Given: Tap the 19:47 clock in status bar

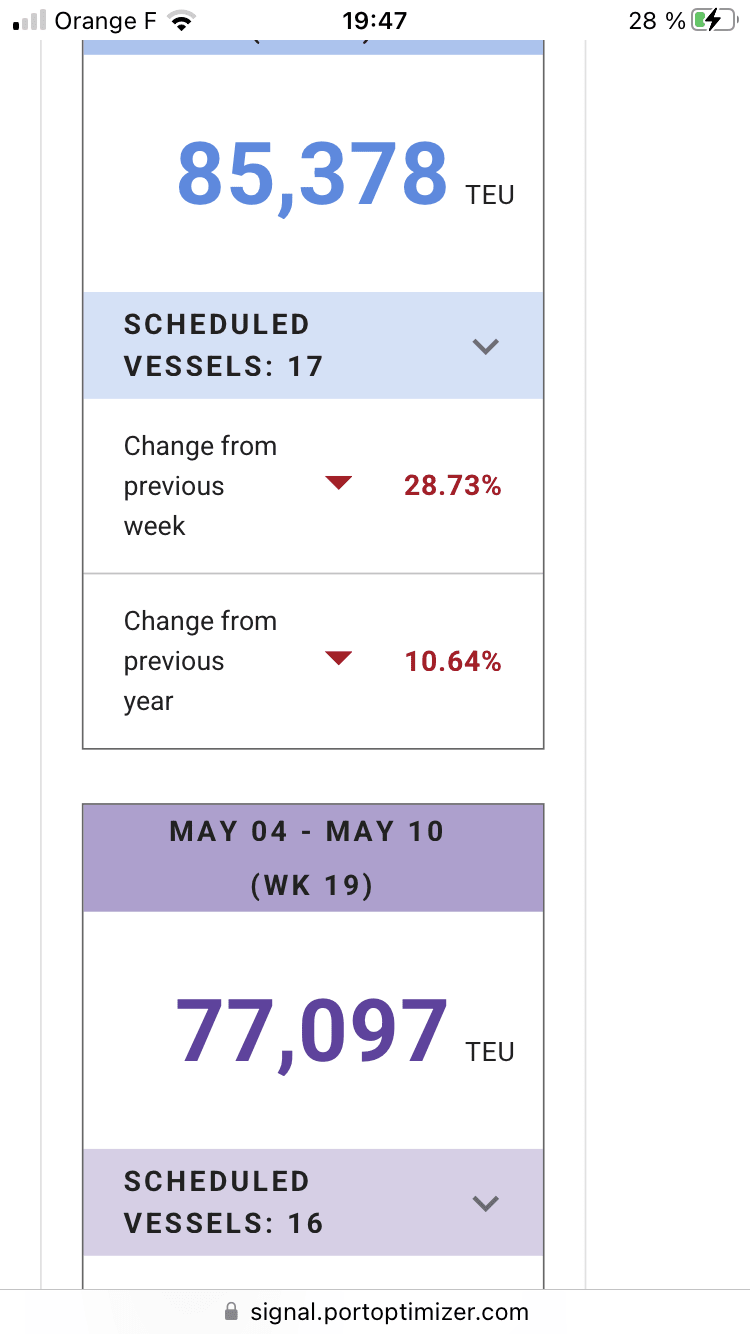Looking at the screenshot, I should [374, 21].
